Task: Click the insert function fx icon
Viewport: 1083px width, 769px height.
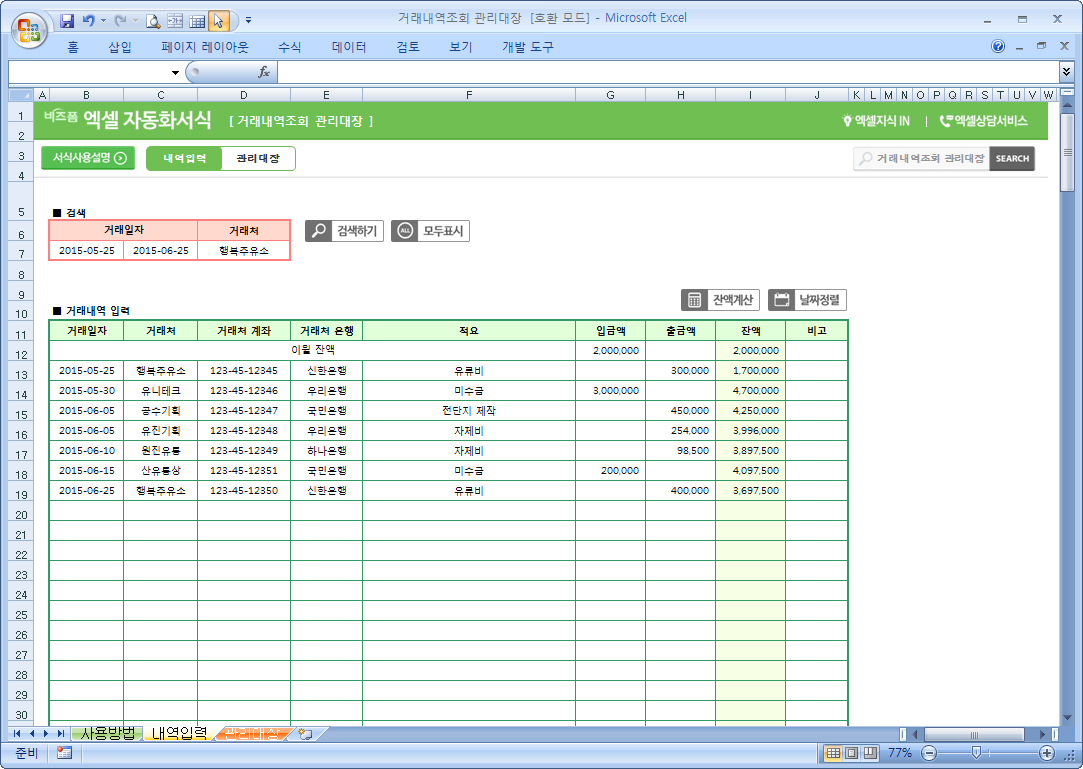Action: click(x=264, y=72)
